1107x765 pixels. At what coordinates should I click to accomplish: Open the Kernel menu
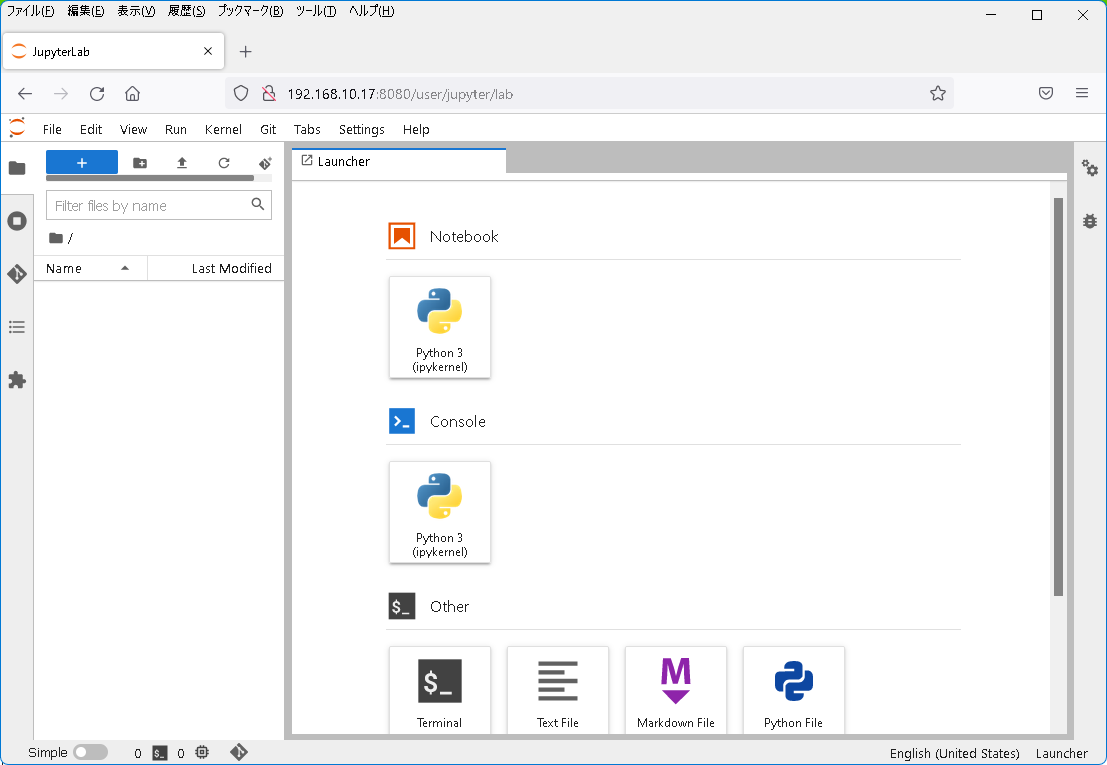click(223, 129)
